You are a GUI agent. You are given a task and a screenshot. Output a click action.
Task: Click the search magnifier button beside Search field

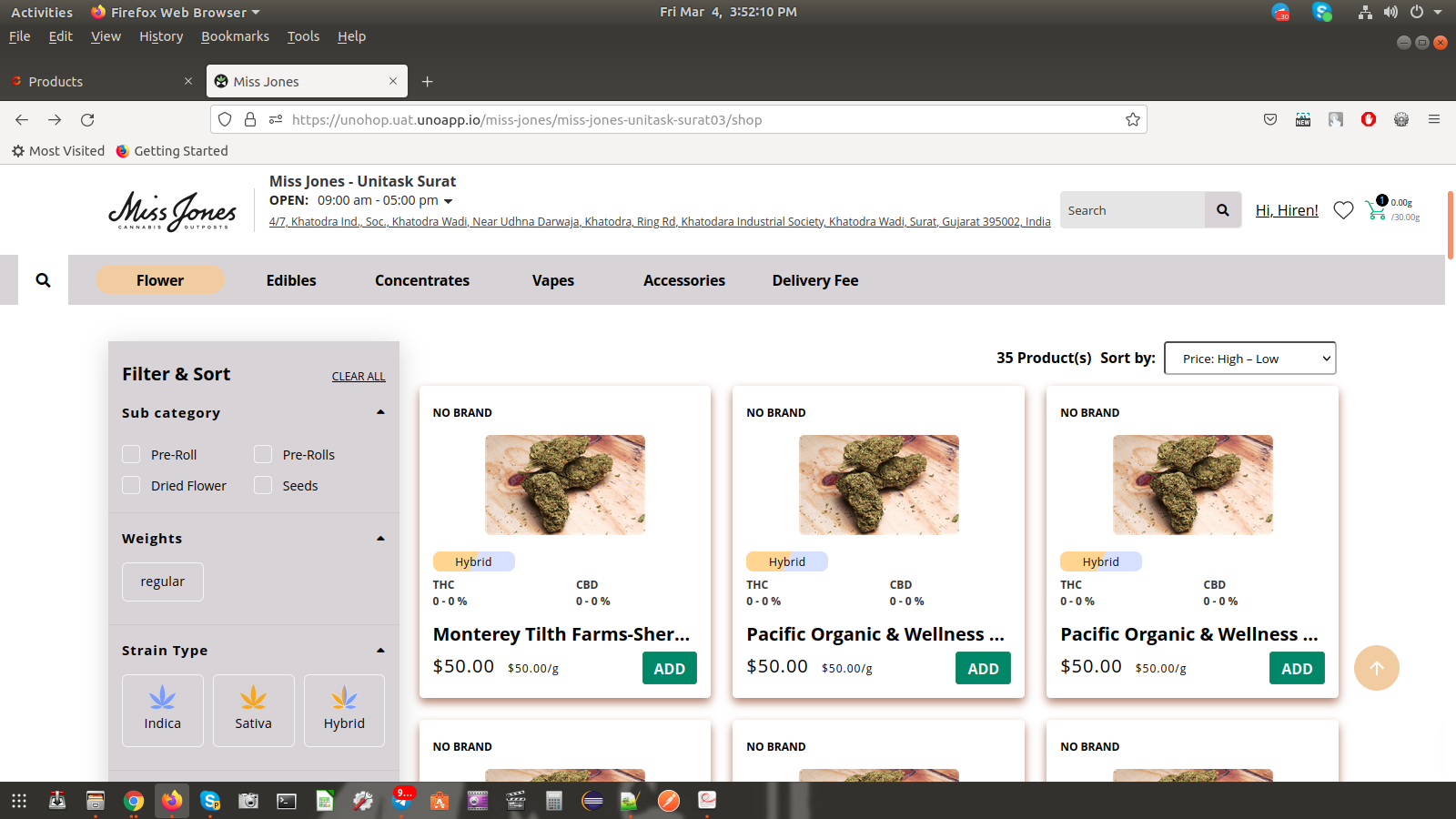(1223, 210)
